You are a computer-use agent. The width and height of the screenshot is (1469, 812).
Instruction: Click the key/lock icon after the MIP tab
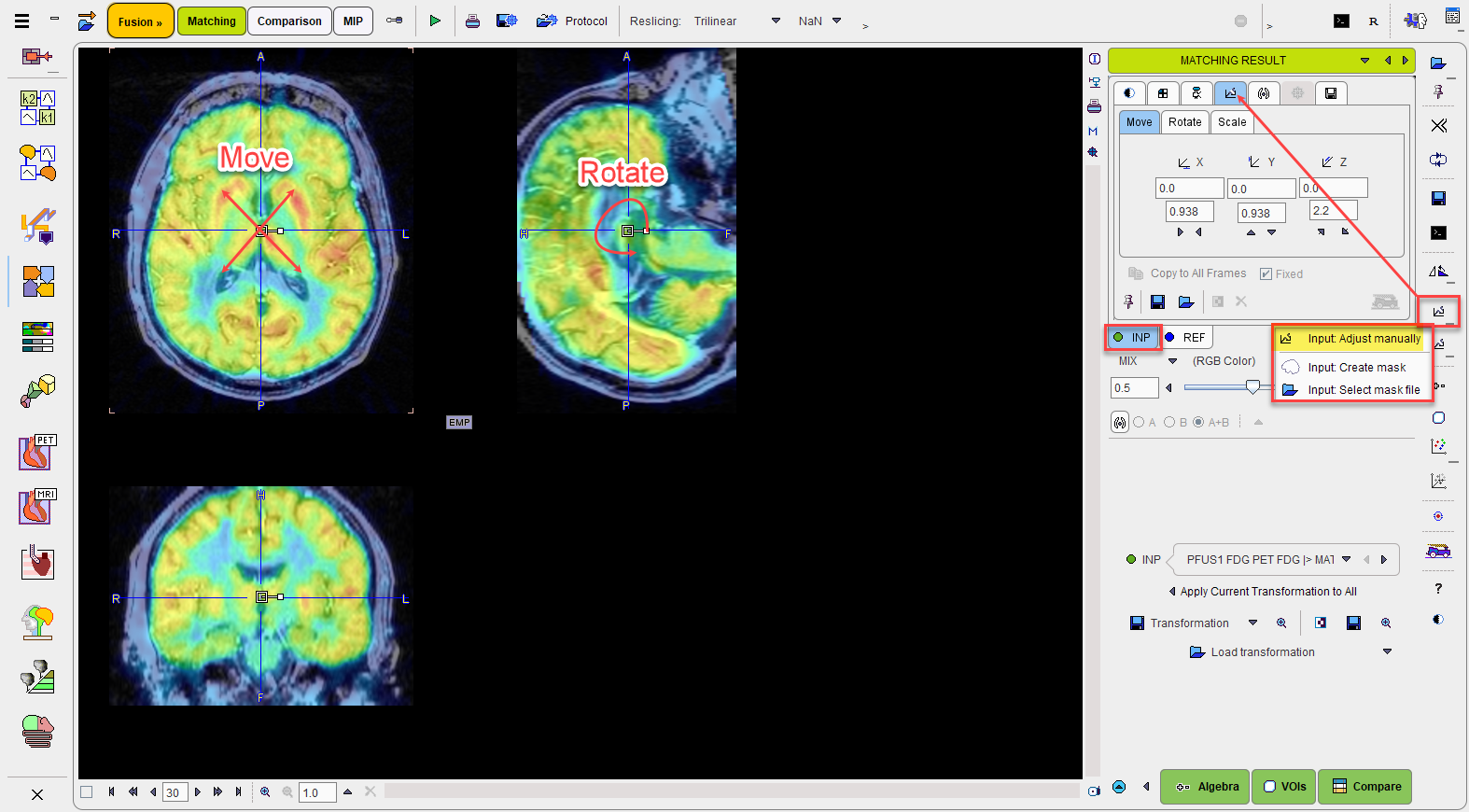pyautogui.click(x=395, y=21)
